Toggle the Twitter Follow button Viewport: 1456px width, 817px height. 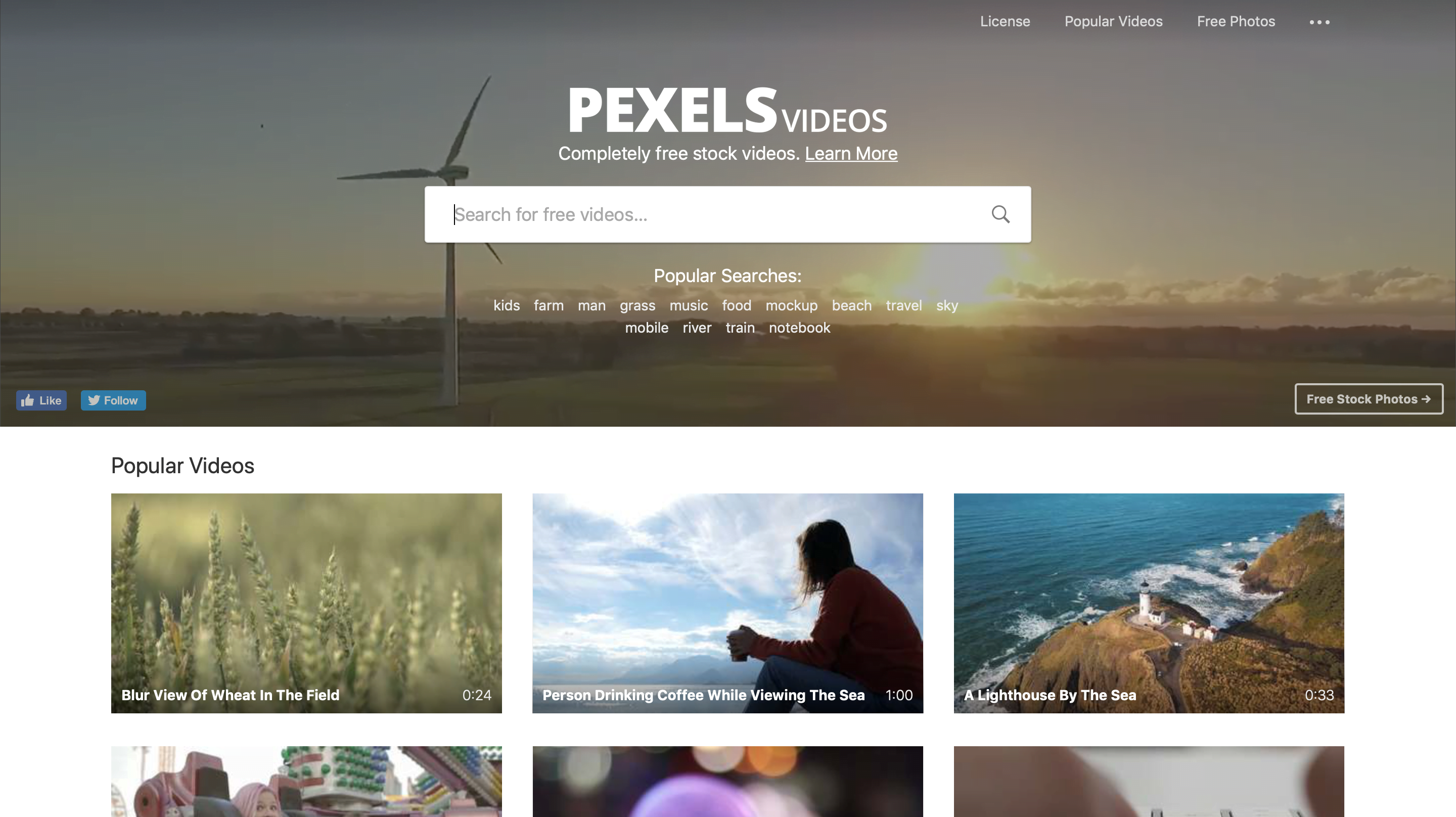(x=113, y=400)
